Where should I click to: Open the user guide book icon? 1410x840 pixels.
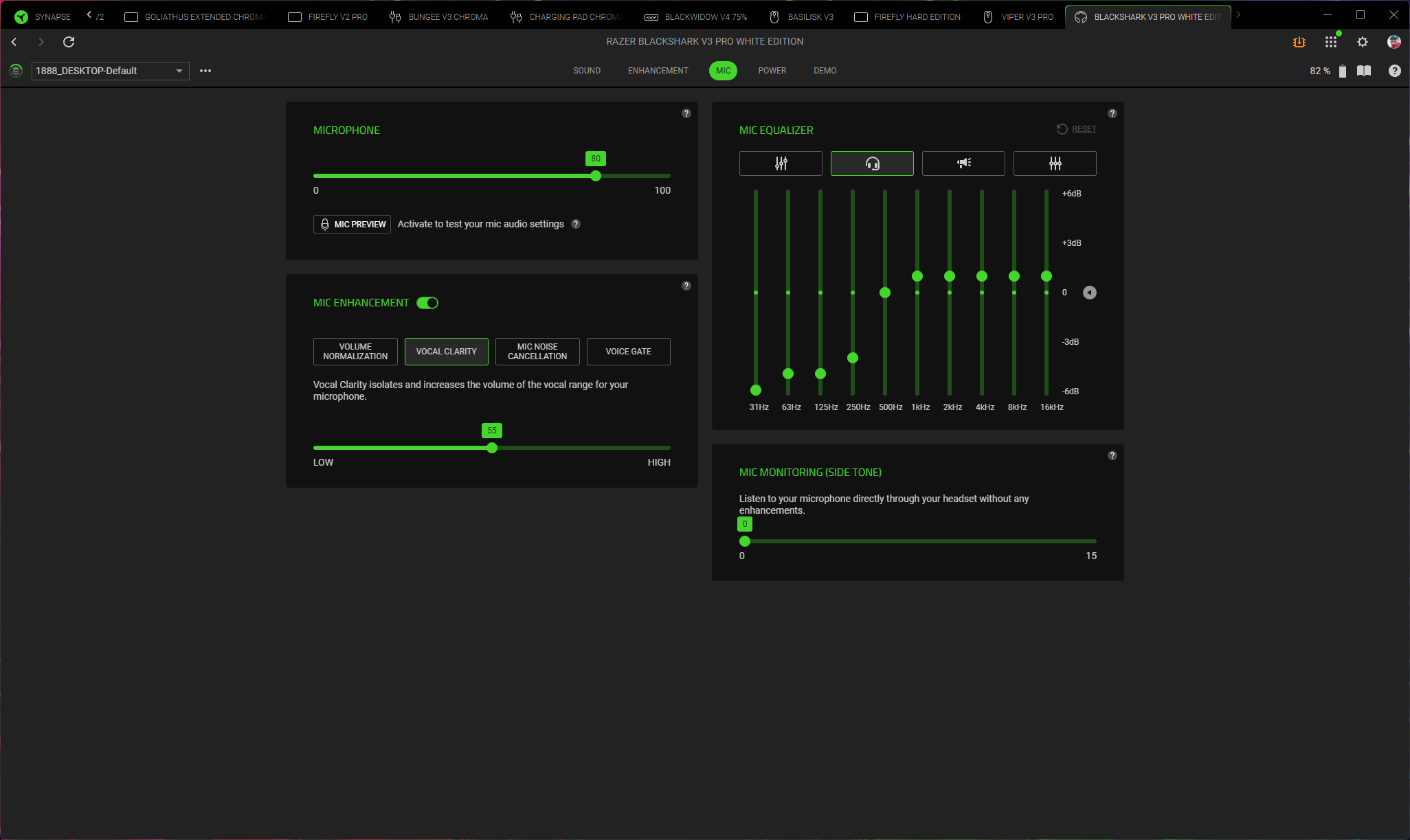[x=1364, y=71]
